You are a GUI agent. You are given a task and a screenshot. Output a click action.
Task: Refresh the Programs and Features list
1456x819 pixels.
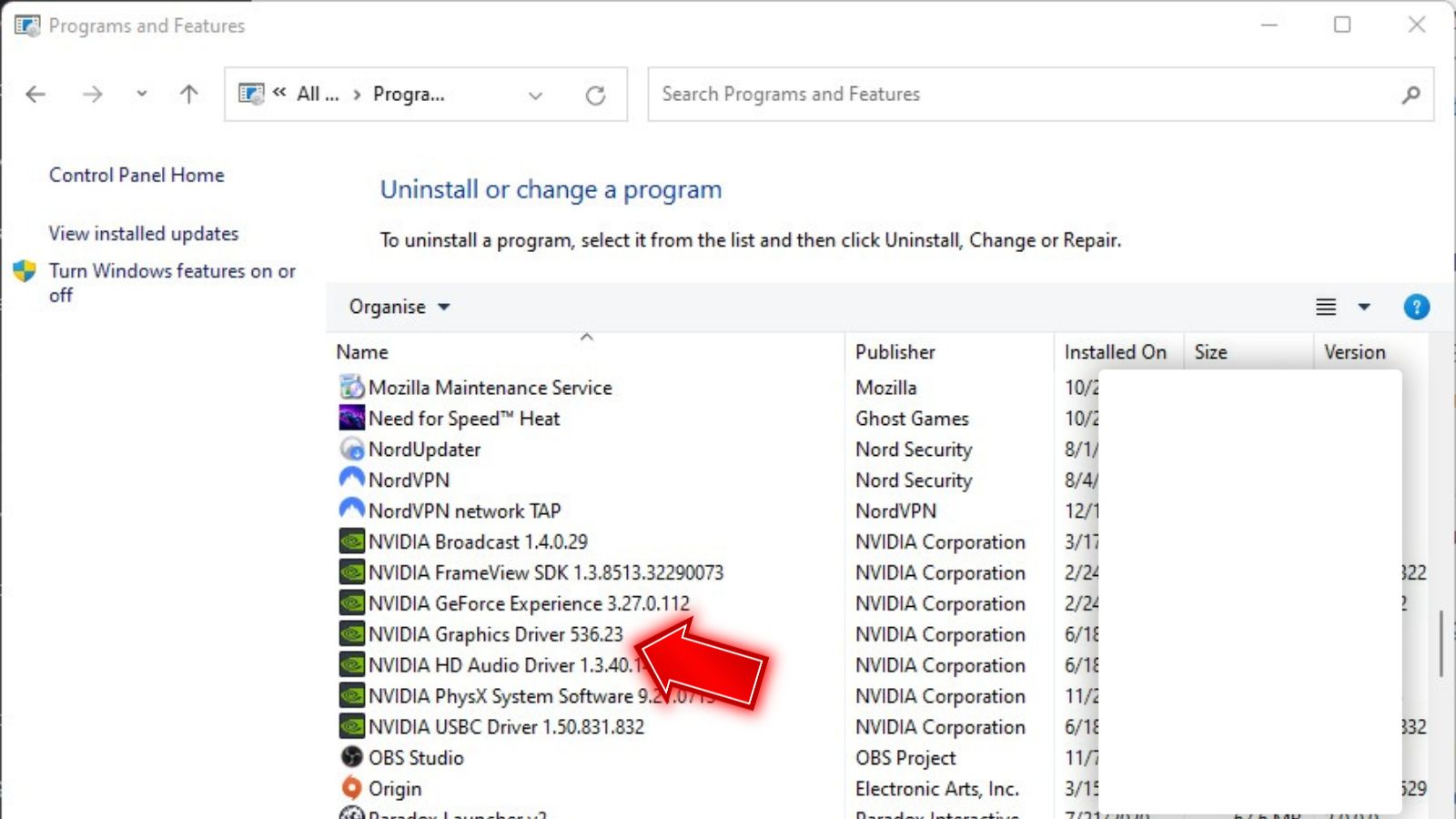[595, 95]
